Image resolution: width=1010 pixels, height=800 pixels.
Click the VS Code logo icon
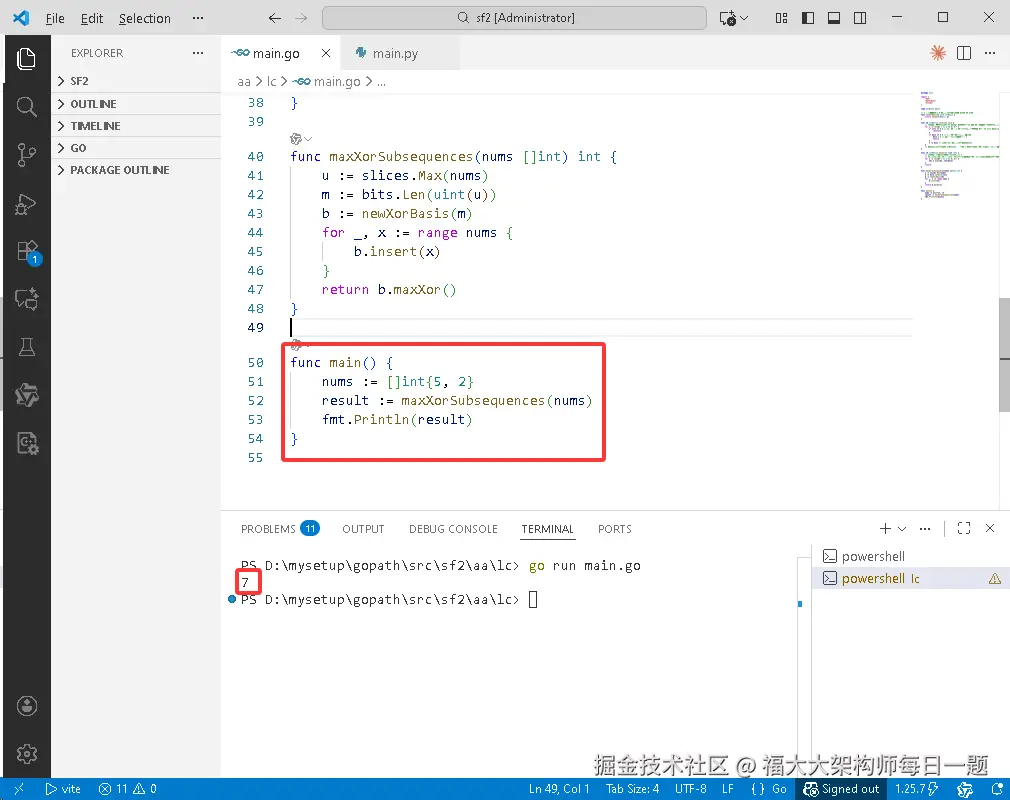(21, 17)
